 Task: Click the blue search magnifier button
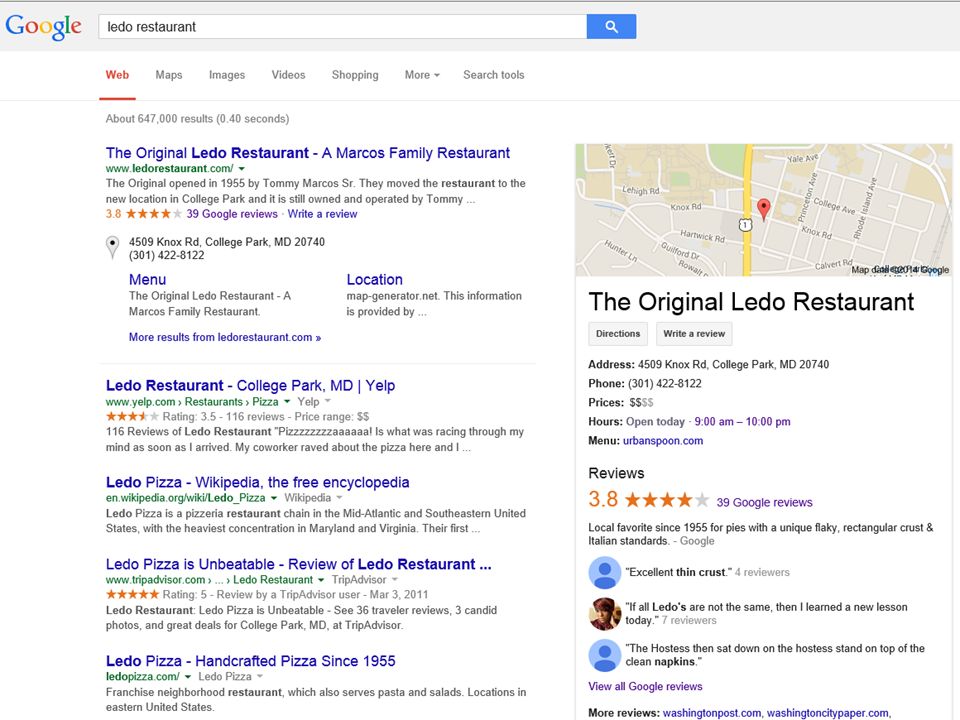611,26
